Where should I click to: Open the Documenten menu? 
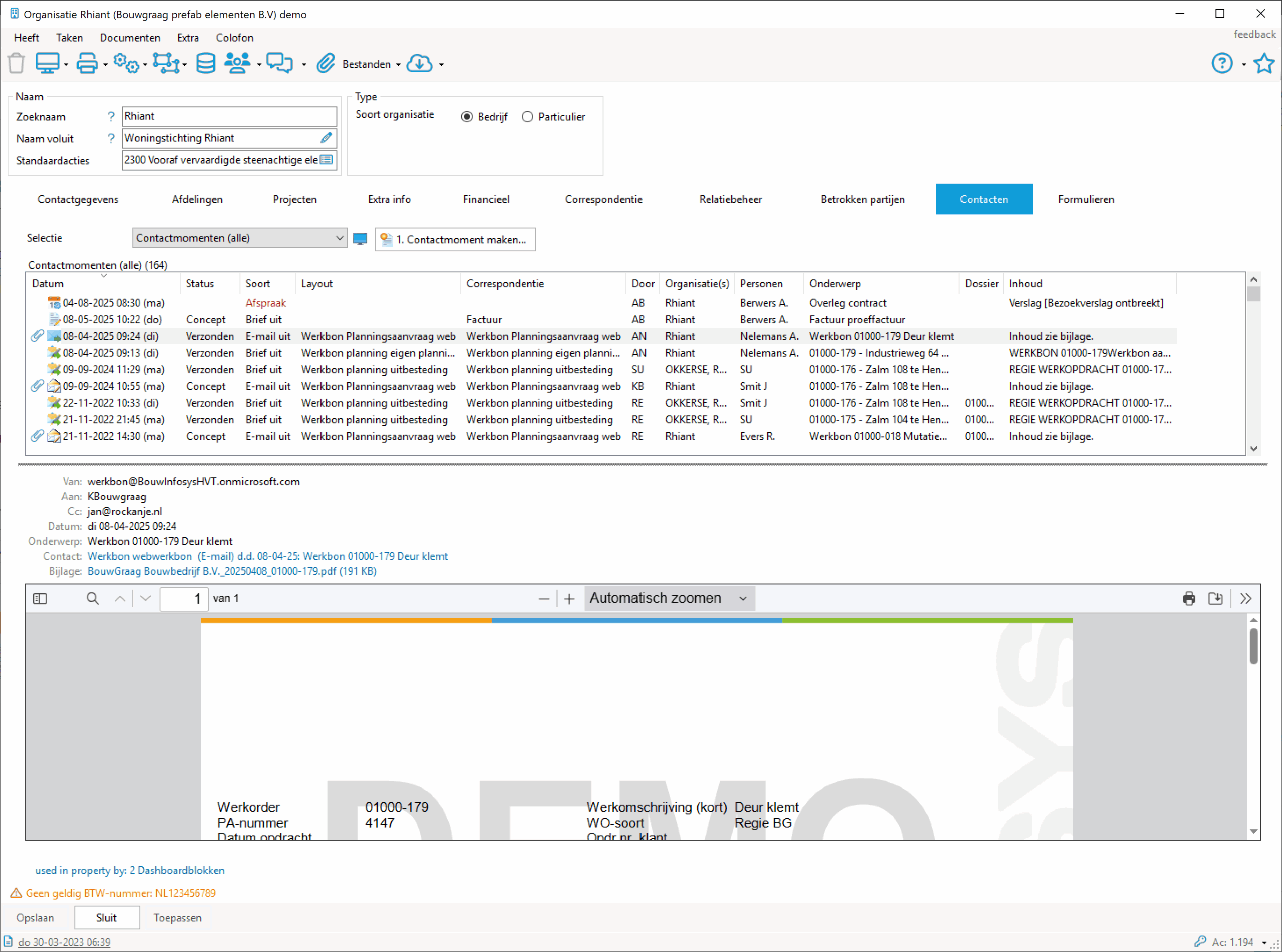pos(130,38)
